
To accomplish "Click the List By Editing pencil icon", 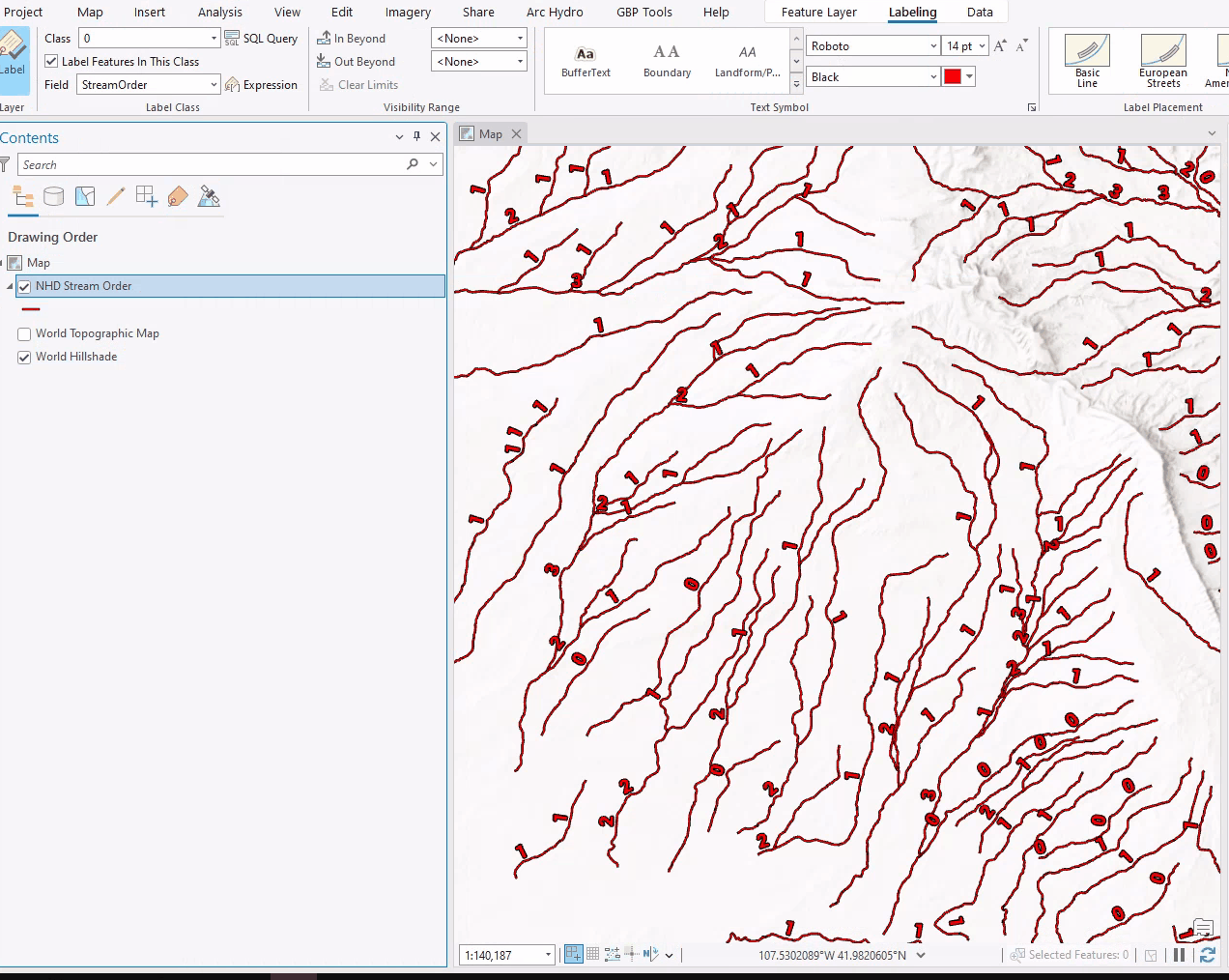I will (116, 195).
